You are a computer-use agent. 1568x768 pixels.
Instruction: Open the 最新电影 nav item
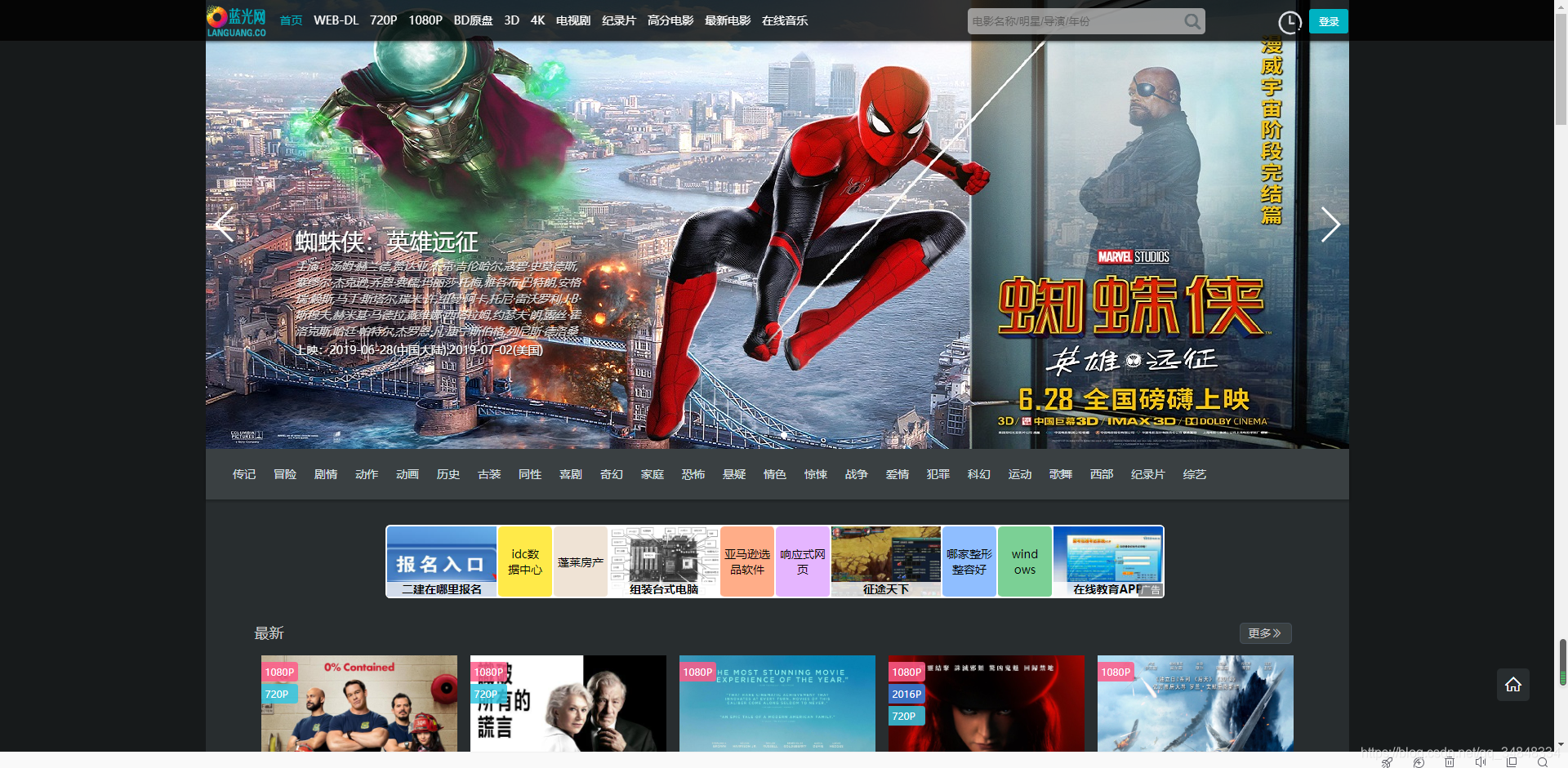[728, 20]
